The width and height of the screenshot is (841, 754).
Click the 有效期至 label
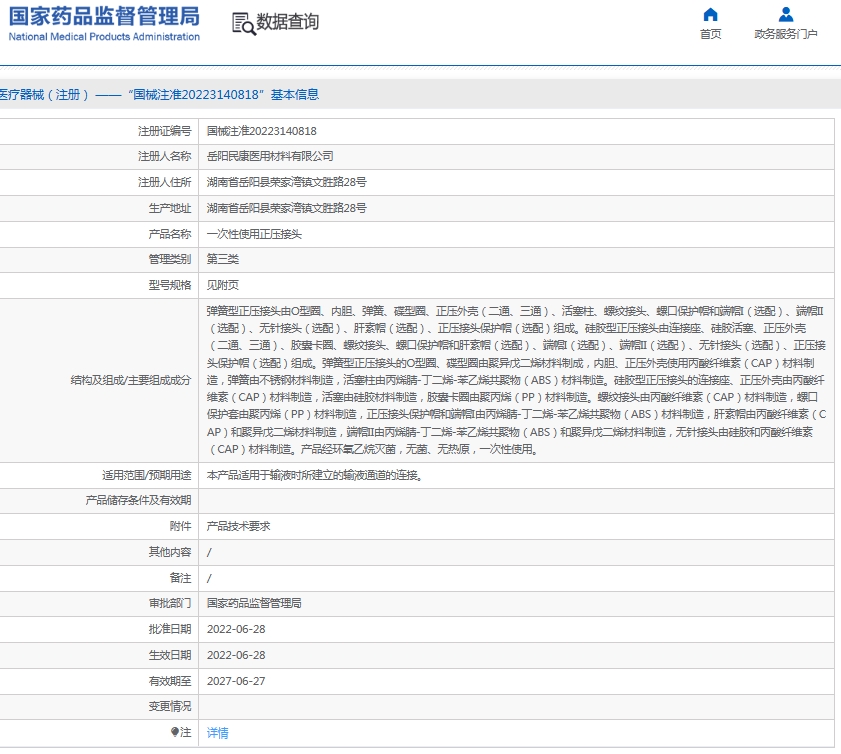click(170, 681)
